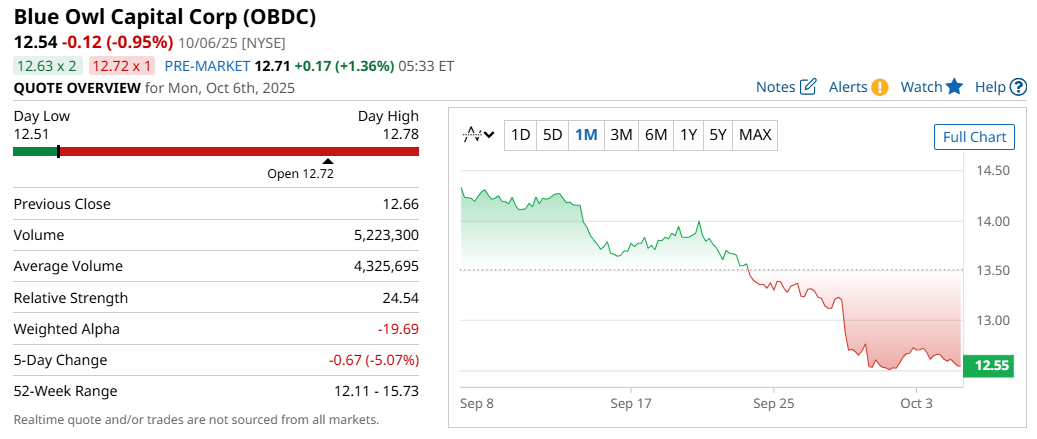This screenshot has height=439, width=1037.
Task: Show the MAX chart range
Action: click(755, 135)
